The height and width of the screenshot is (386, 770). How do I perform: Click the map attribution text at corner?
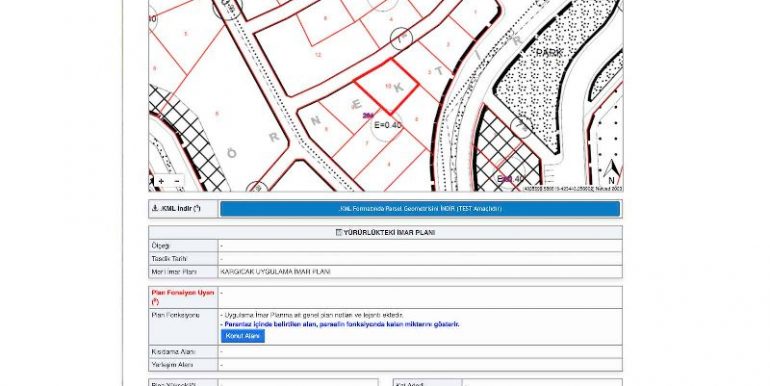[573, 189]
